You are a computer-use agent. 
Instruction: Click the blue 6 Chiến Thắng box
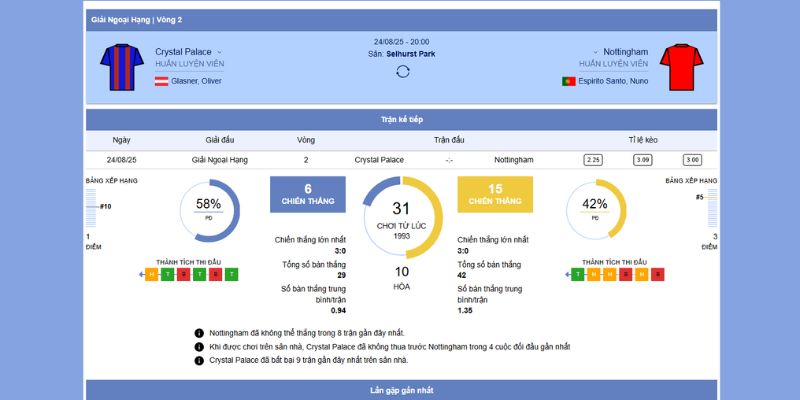[x=308, y=194]
